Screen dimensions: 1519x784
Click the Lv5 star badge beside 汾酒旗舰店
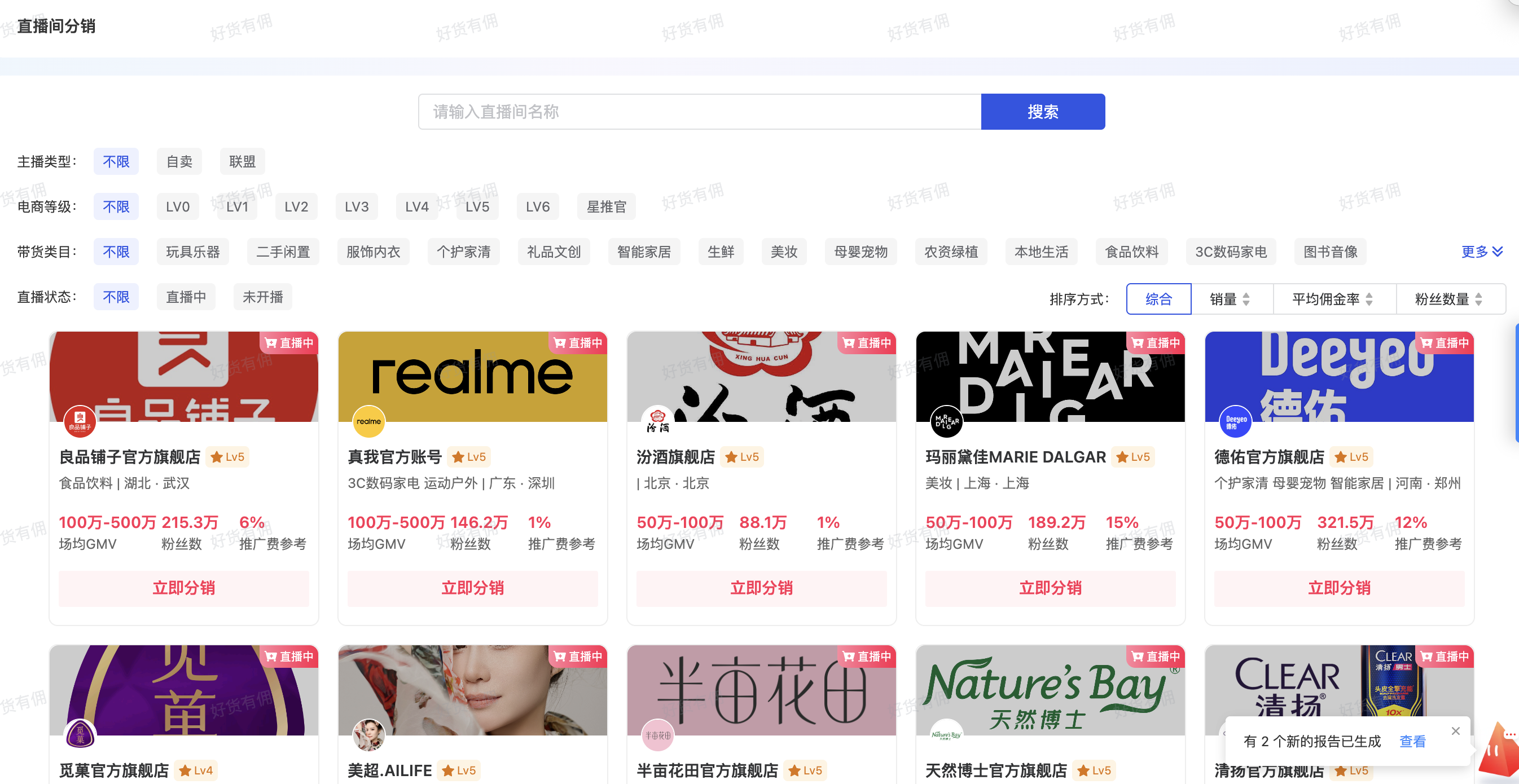tap(743, 457)
